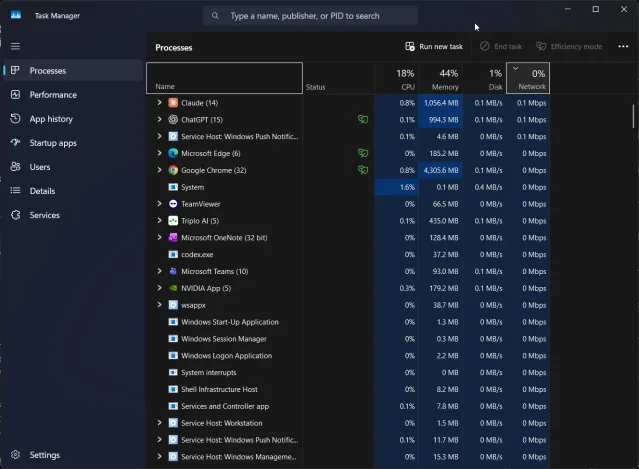Open the hamburger navigation menu
Screen dimensions: 639x469
coord(15,46)
